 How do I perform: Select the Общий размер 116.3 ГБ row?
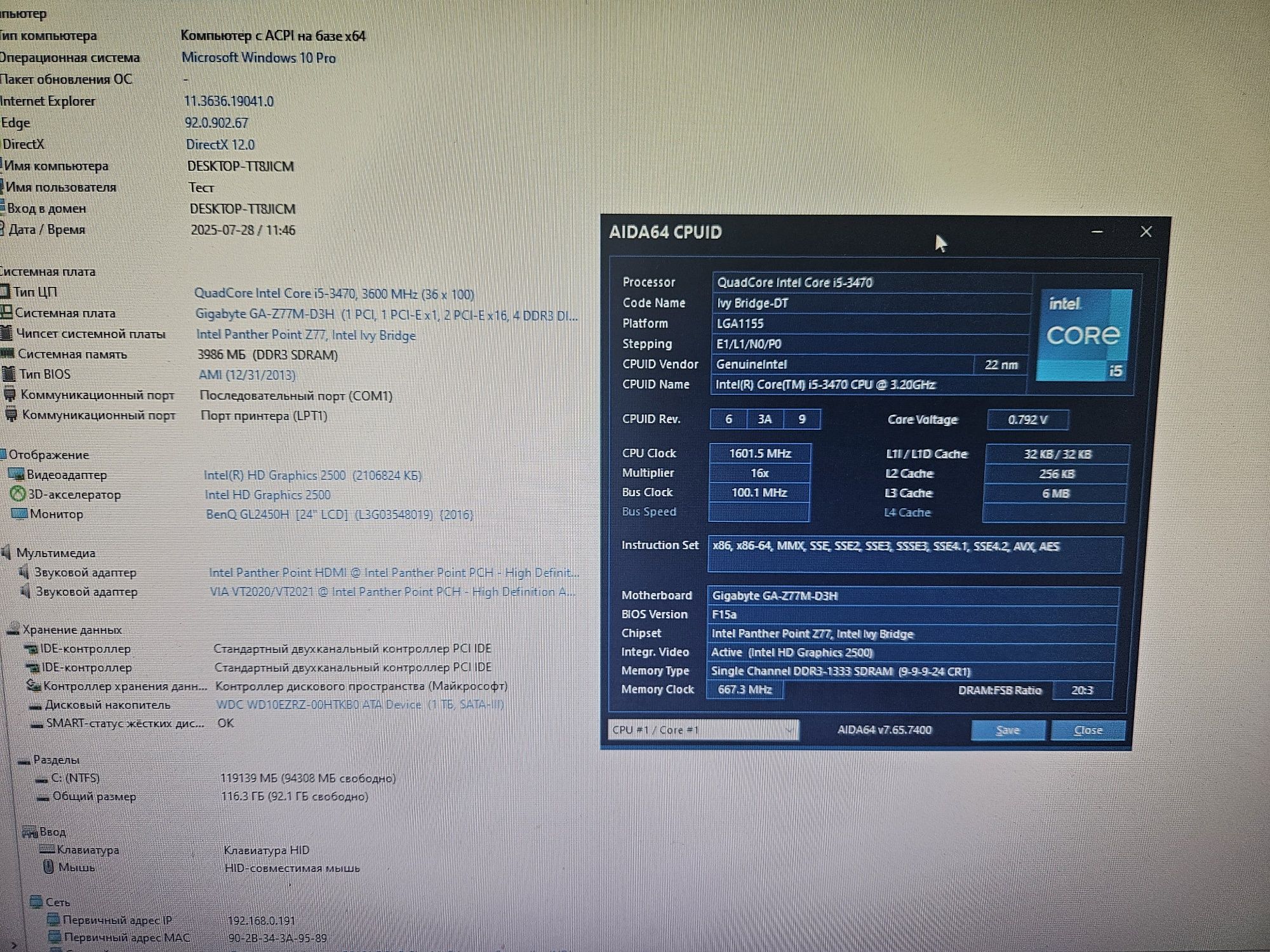203,796
